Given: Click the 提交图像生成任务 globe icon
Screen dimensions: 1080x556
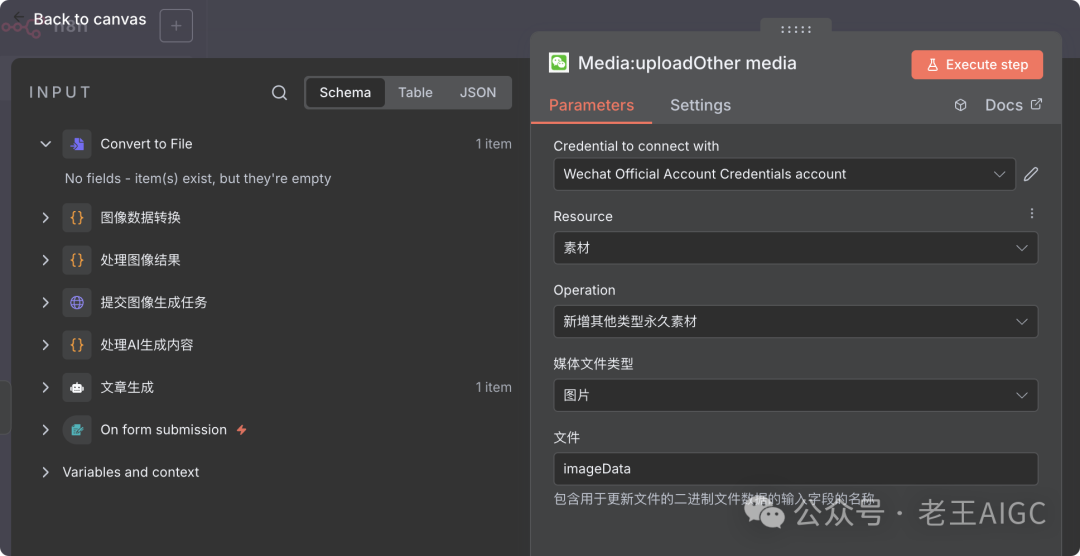Looking at the screenshot, I should (x=77, y=302).
